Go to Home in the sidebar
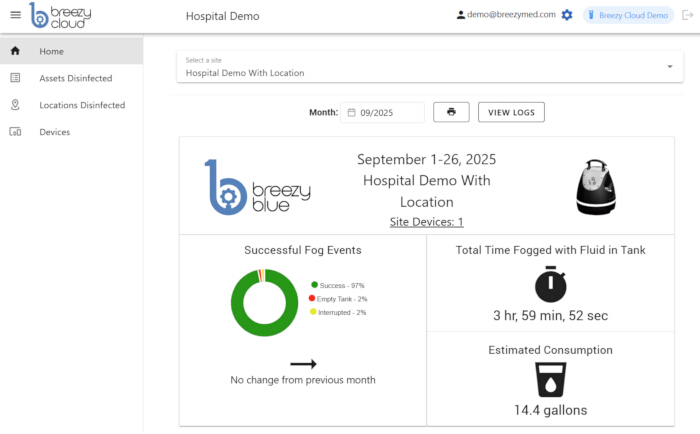 71,51
